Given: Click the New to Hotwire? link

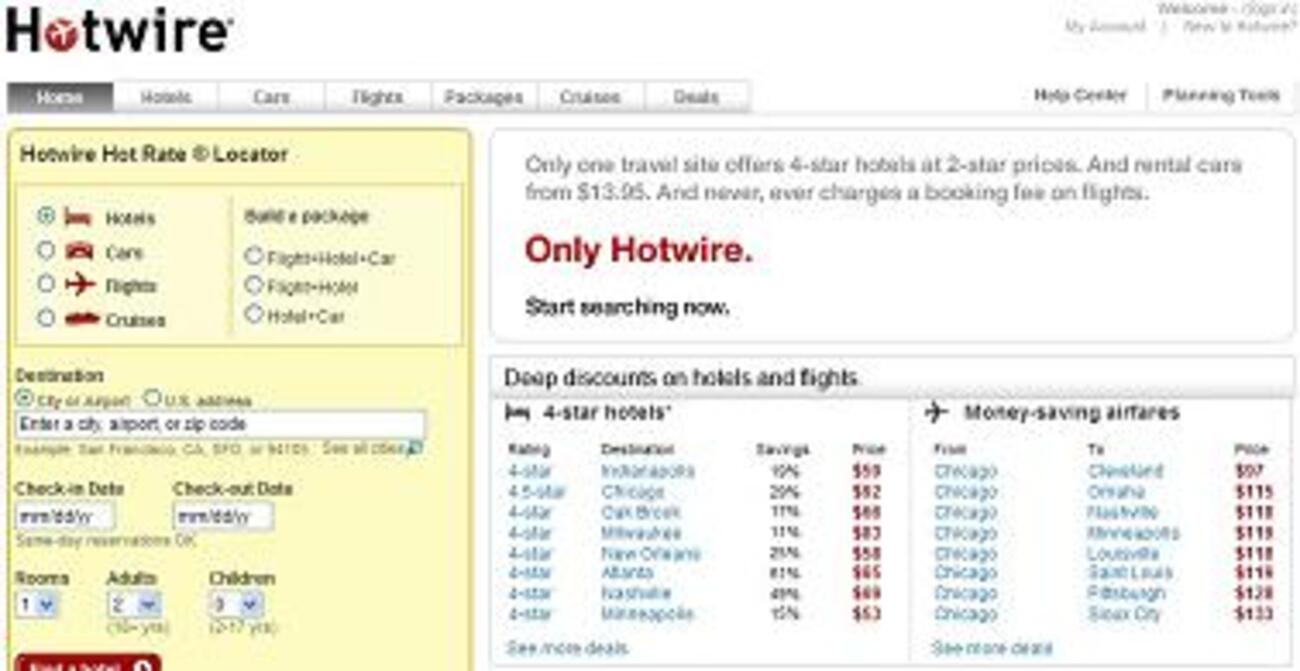Looking at the screenshot, I should pyautogui.click(x=1239, y=27).
